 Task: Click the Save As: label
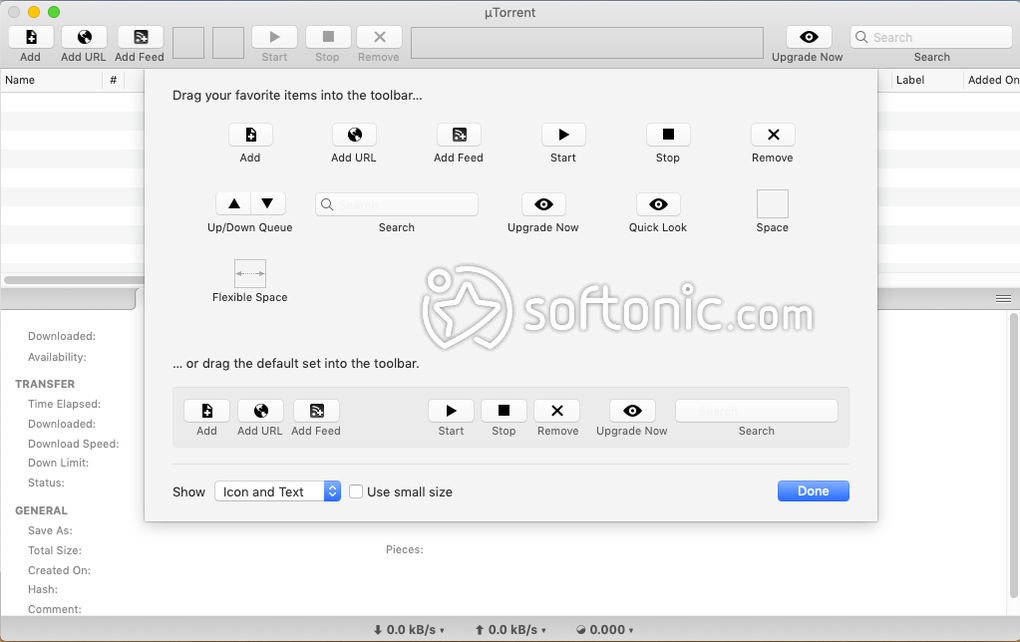pos(50,530)
